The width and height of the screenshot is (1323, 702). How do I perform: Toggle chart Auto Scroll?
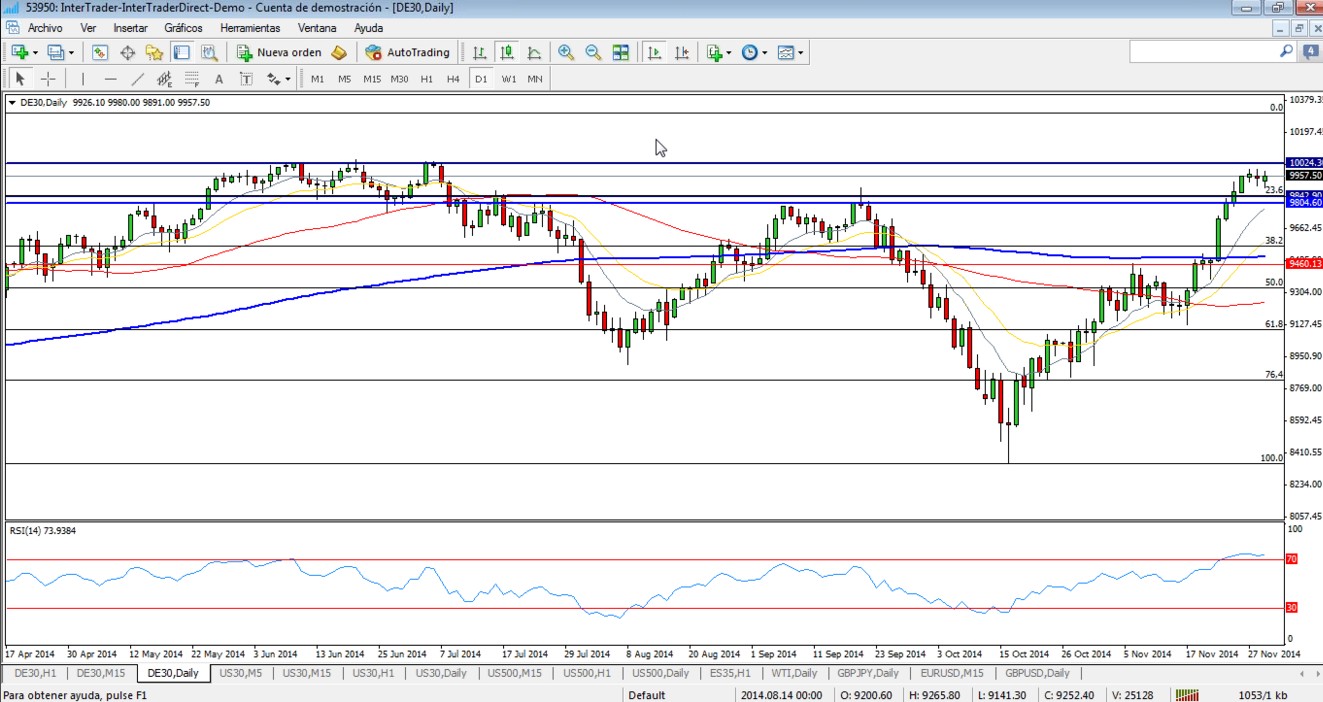tap(655, 52)
